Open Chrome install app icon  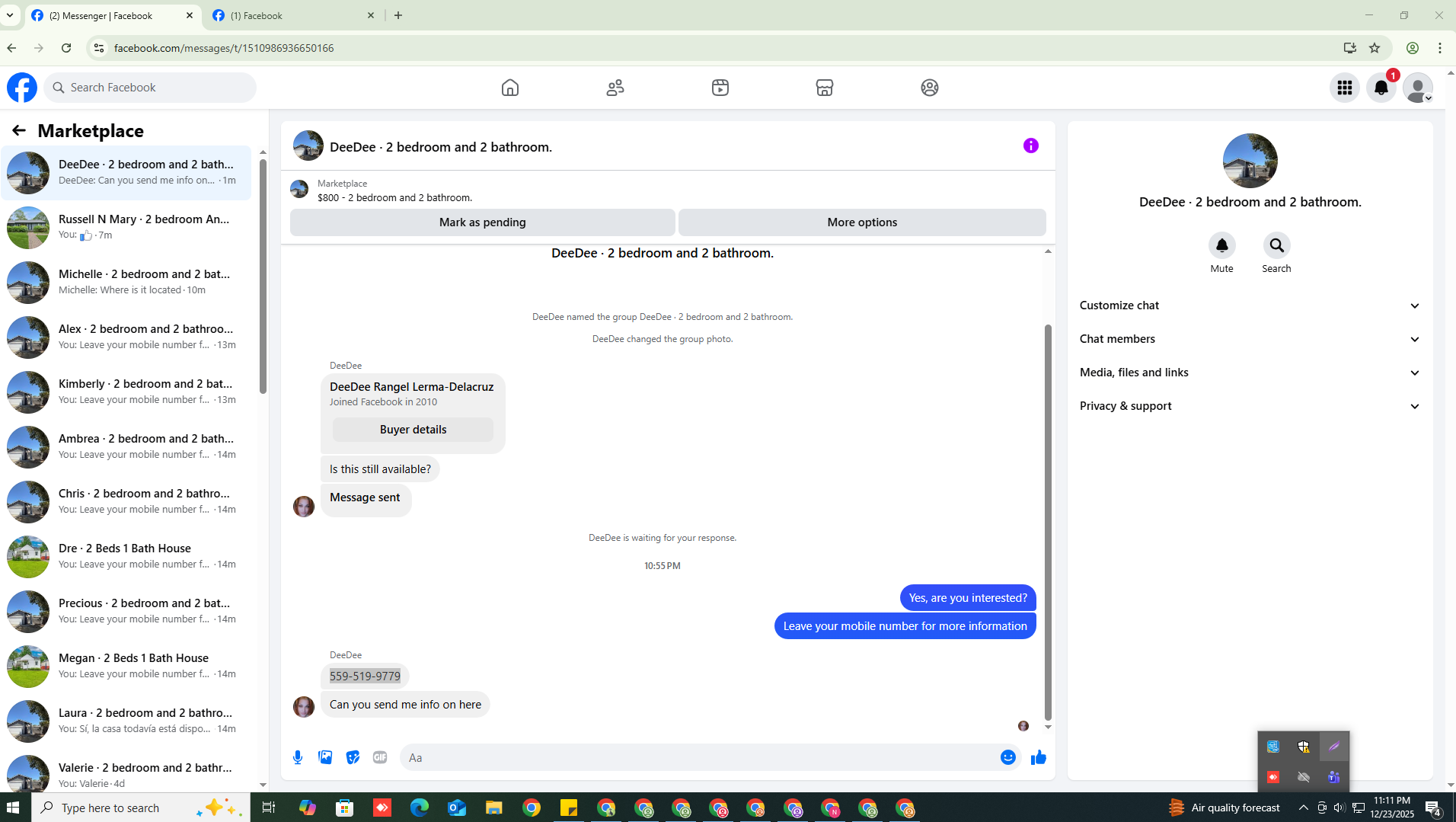(1350, 48)
